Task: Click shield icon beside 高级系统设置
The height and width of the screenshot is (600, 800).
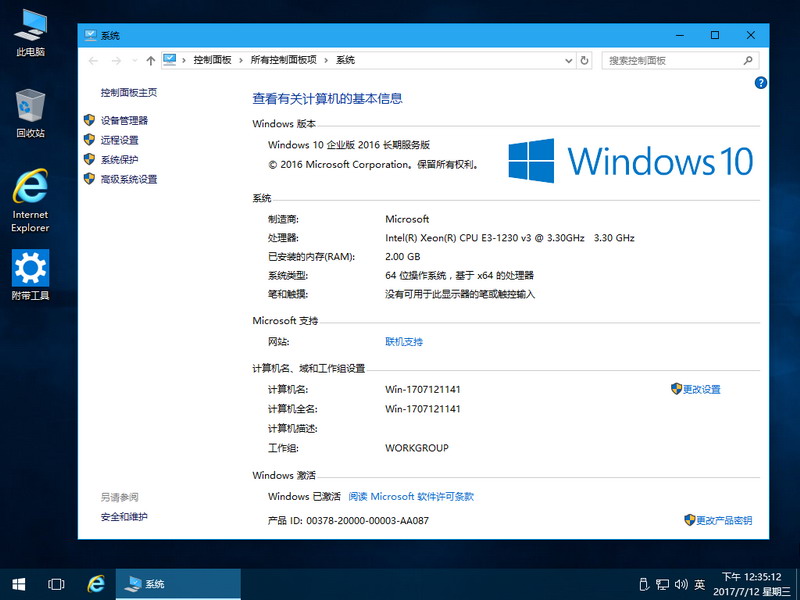Action: click(x=89, y=179)
